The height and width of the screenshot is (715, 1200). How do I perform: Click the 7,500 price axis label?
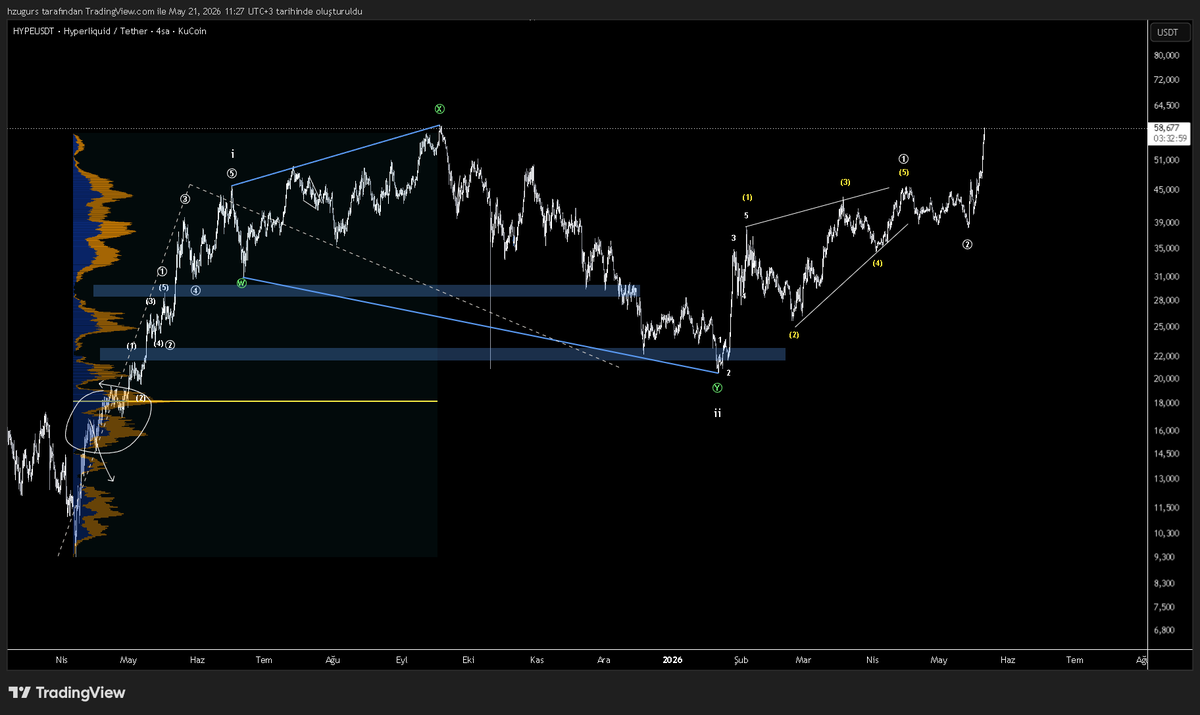1164,607
